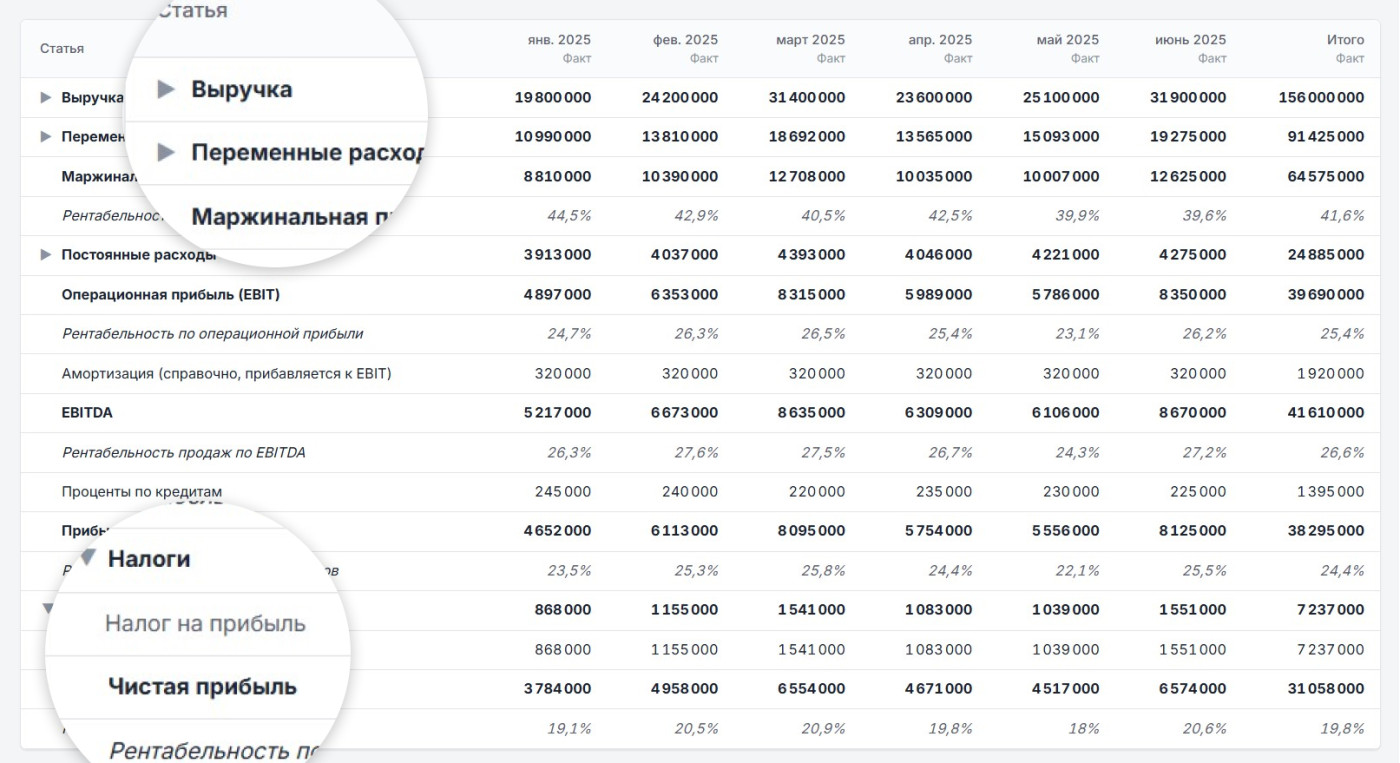Select EBIT total 39690000
This screenshot has width=1400, height=763.
coord(1326,295)
